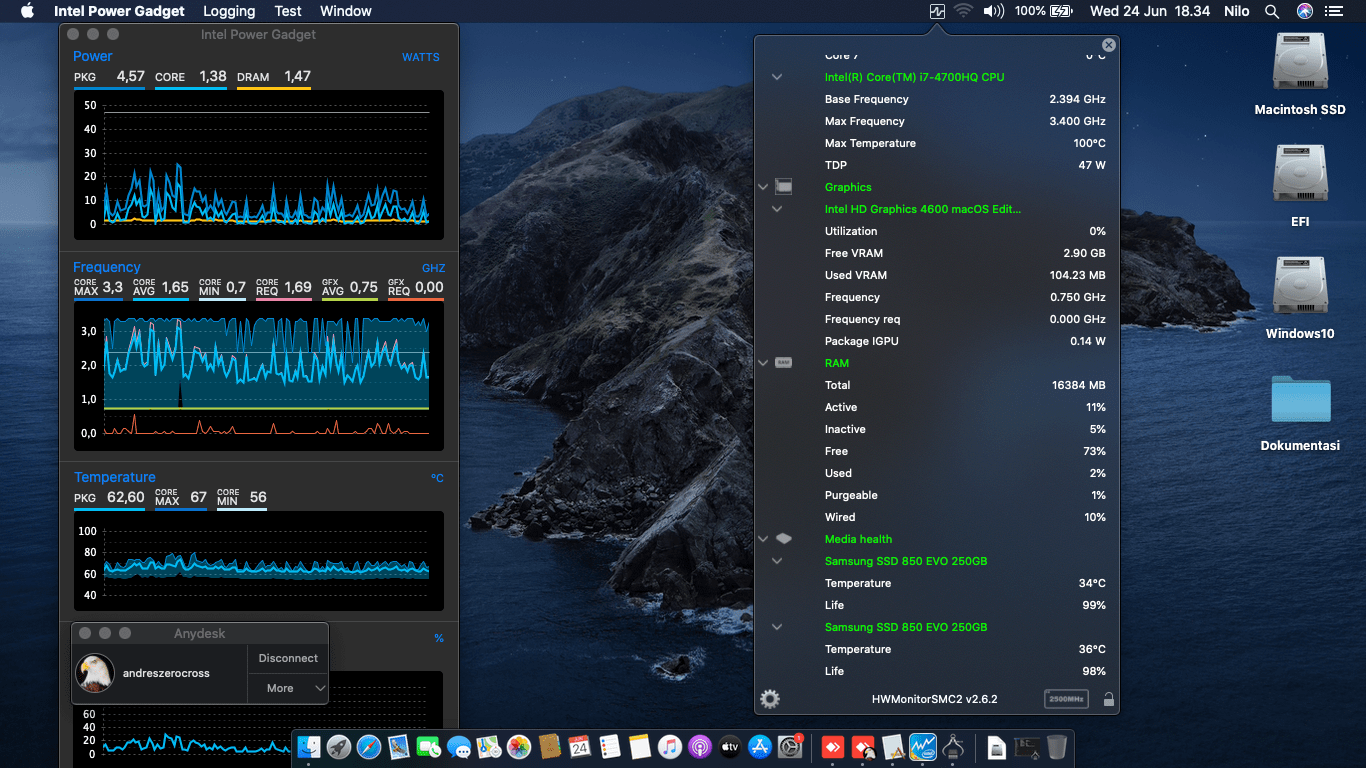Click the Wi-Fi status in menu bar
This screenshot has width=1366, height=768.
click(x=963, y=11)
